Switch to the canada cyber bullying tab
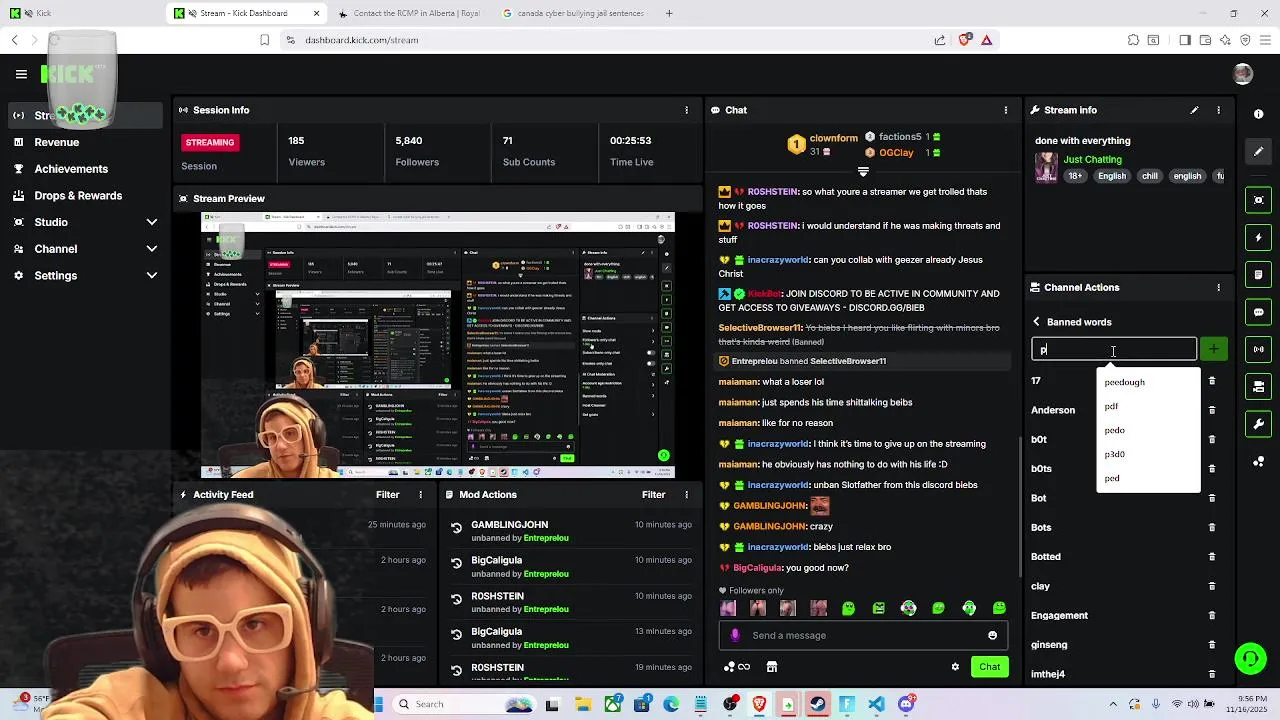The image size is (1280, 720). (x=573, y=13)
